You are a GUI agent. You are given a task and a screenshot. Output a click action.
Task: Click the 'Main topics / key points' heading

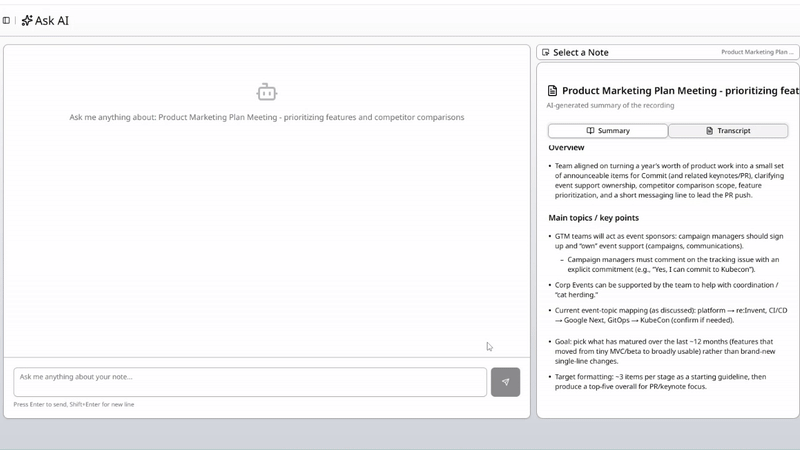[593, 218]
